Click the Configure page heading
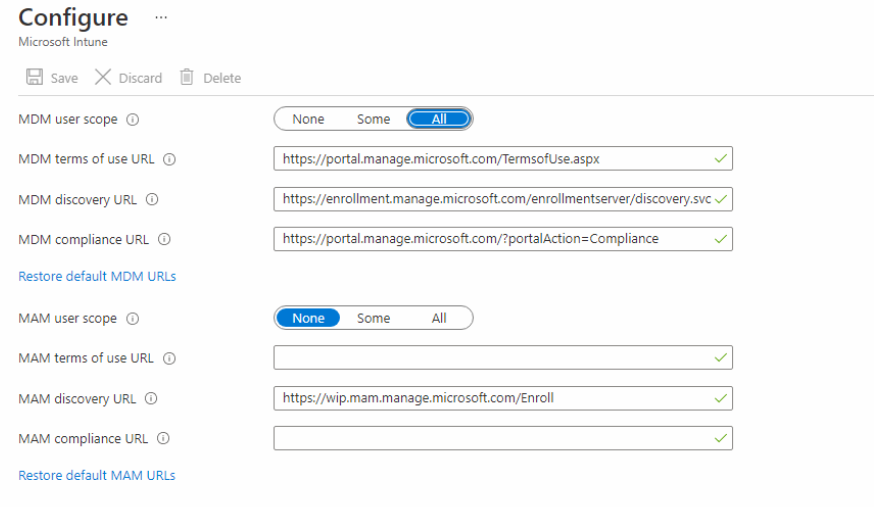This screenshot has width=874, height=507. [74, 18]
